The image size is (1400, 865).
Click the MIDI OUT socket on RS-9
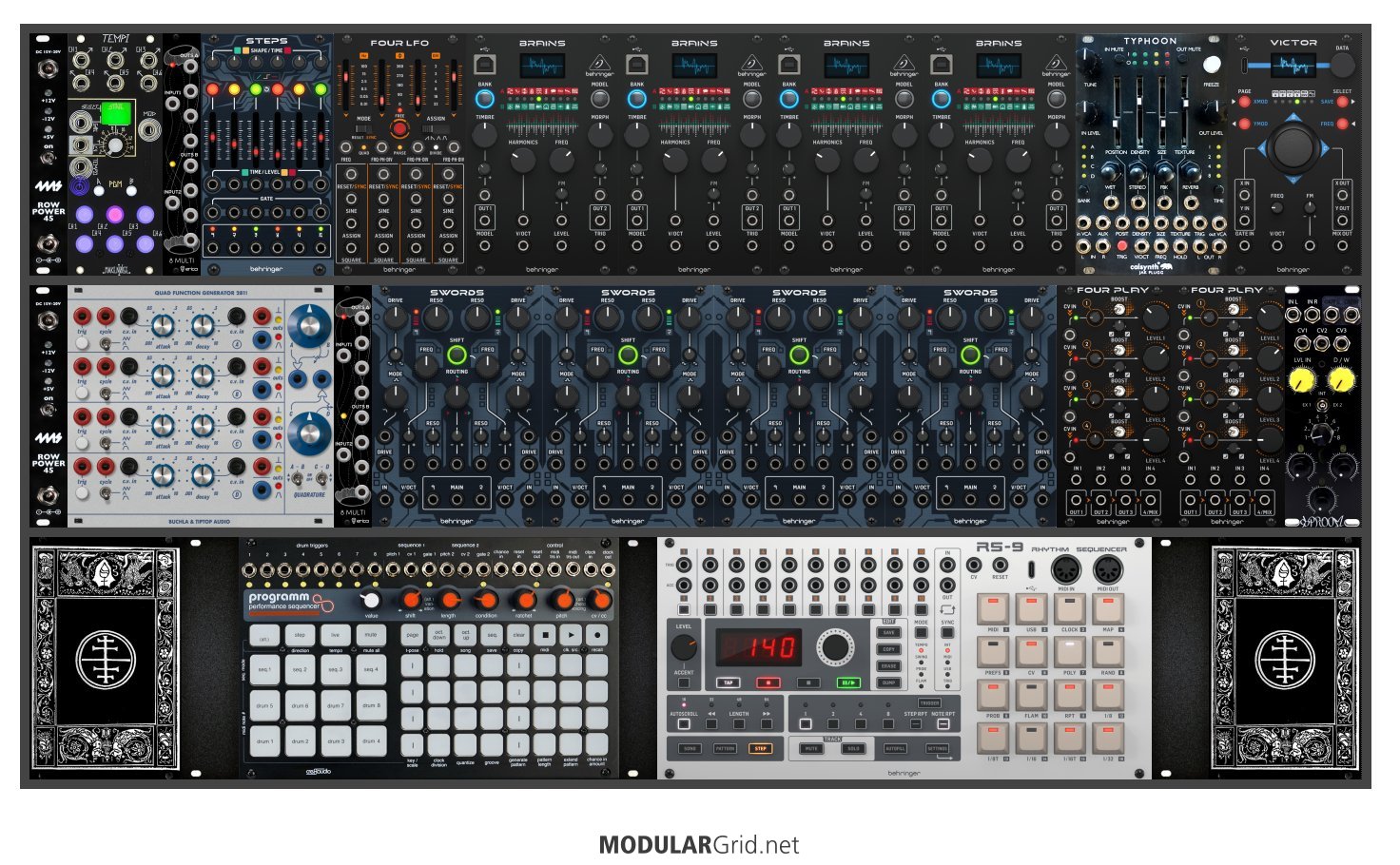pos(1107,569)
